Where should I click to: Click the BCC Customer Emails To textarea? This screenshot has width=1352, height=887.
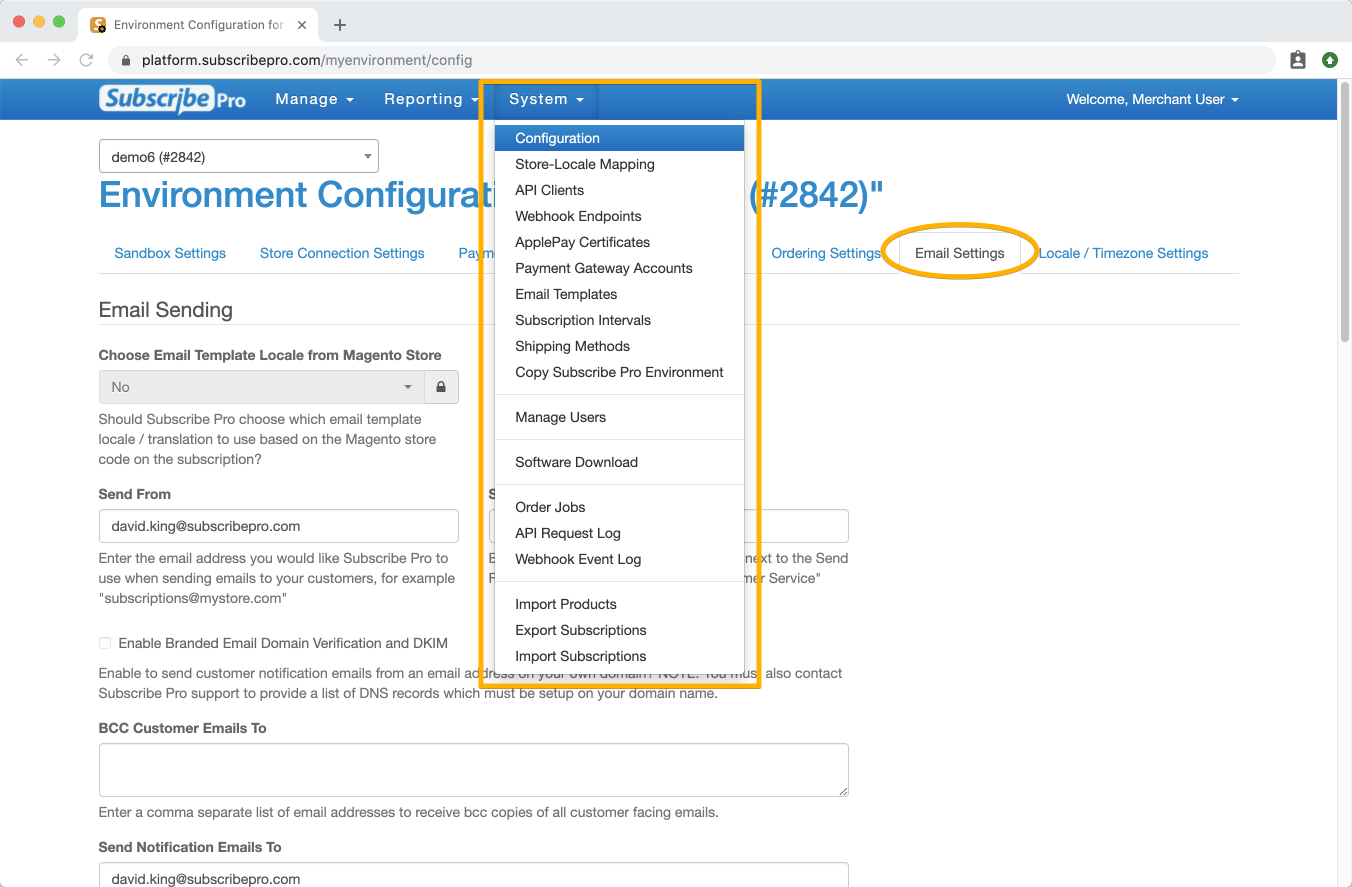click(474, 770)
